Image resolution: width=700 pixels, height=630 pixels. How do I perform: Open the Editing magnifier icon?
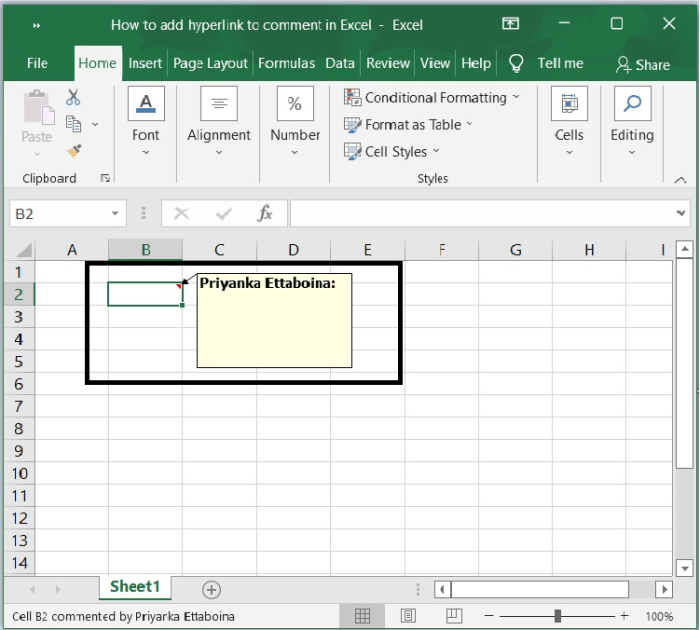pos(632,104)
